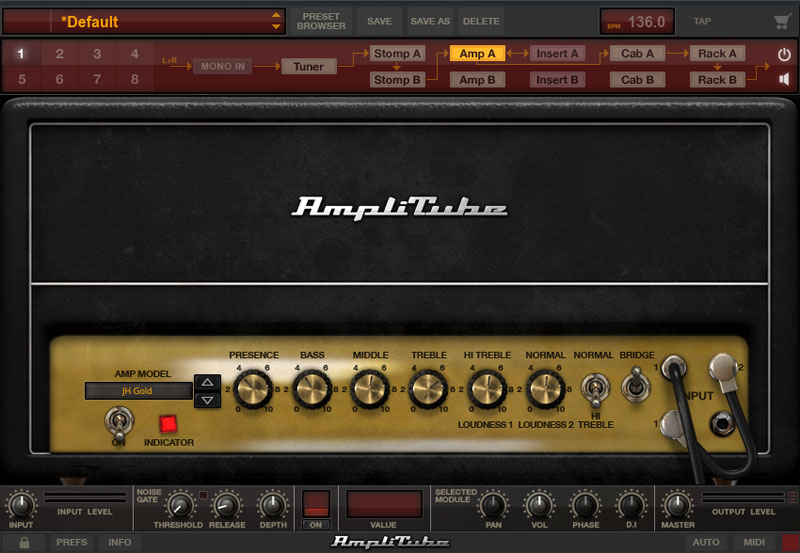The width and height of the screenshot is (800, 553).
Task: Select previous amp model with down arrow
Action: coord(207,400)
